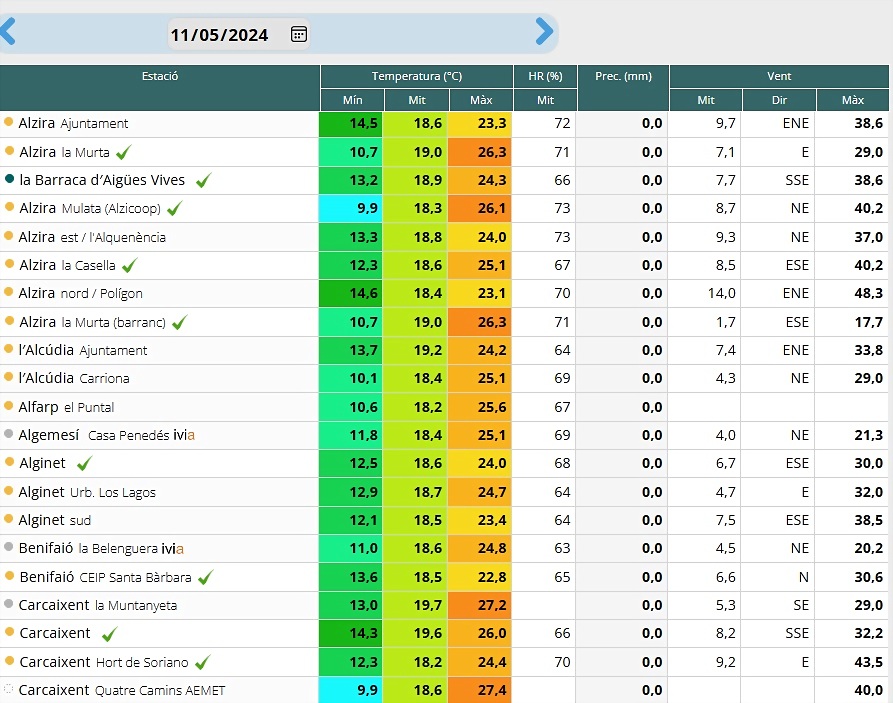Open Alzira est / l'Alquenència station

point(92,237)
